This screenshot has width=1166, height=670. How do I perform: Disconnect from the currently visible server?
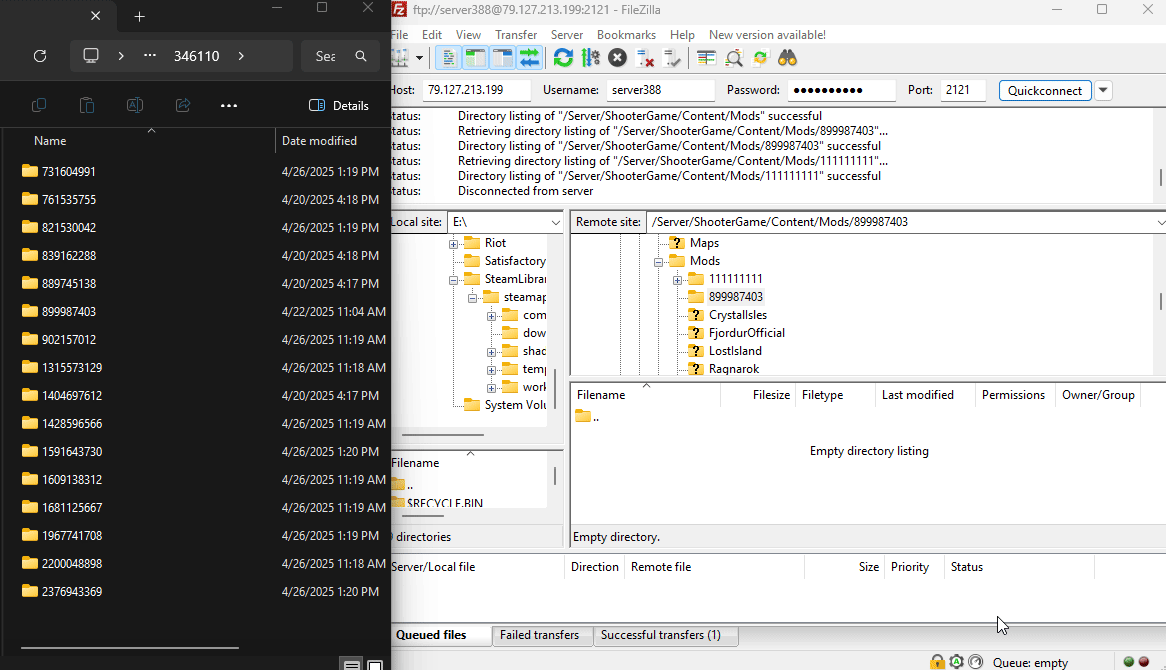coord(645,58)
